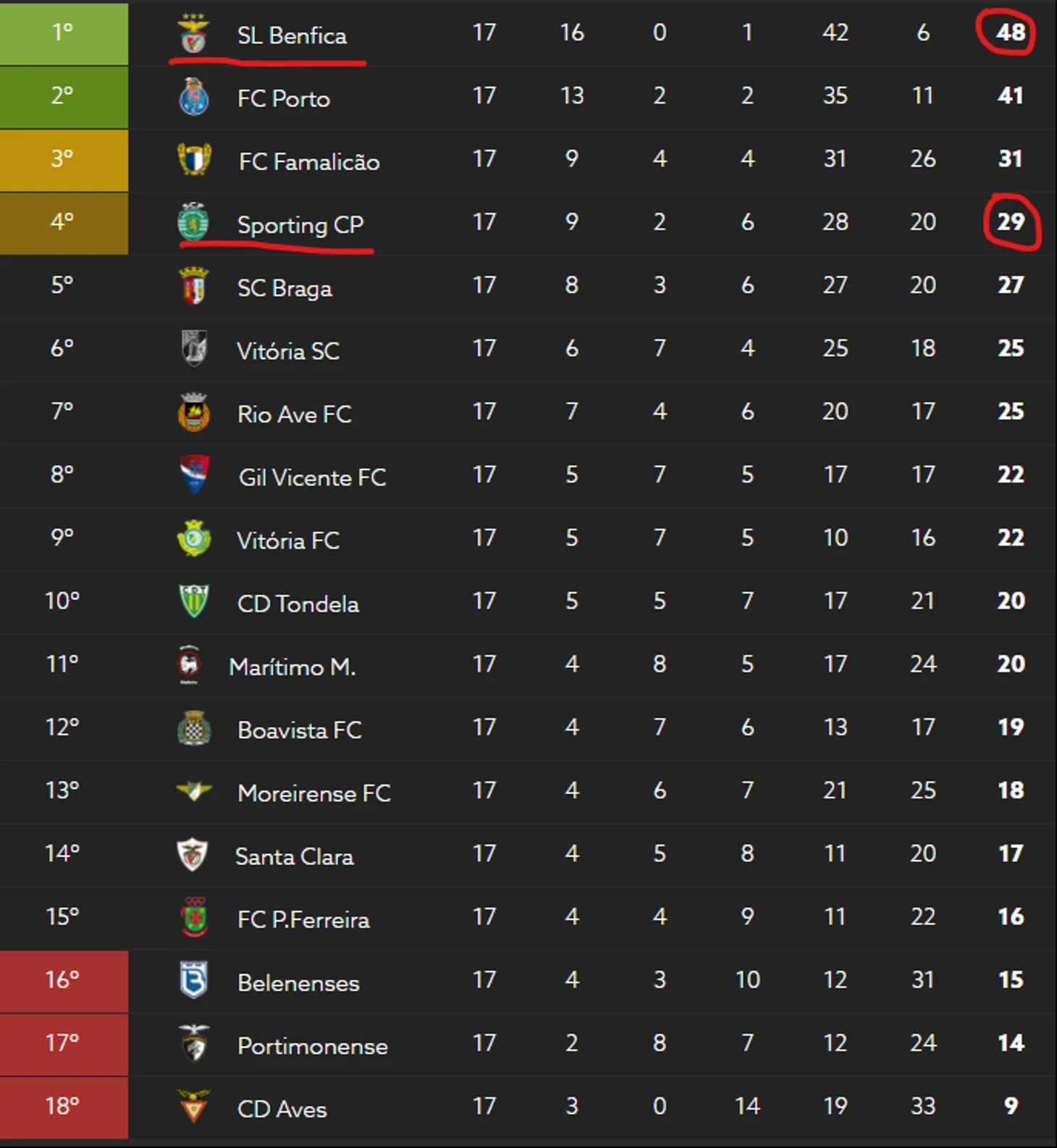Click the Belenenses club crest
The width and height of the screenshot is (1057, 1148).
coord(193,980)
